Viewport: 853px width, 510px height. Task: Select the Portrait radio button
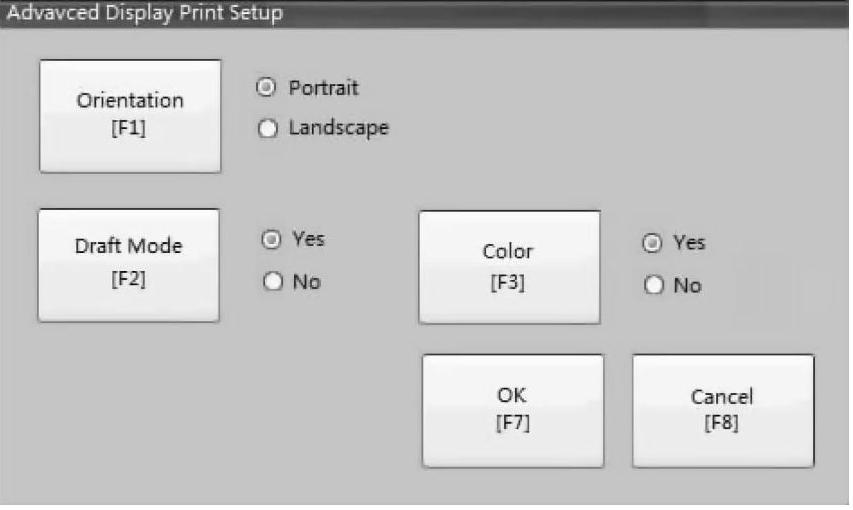coord(267,87)
